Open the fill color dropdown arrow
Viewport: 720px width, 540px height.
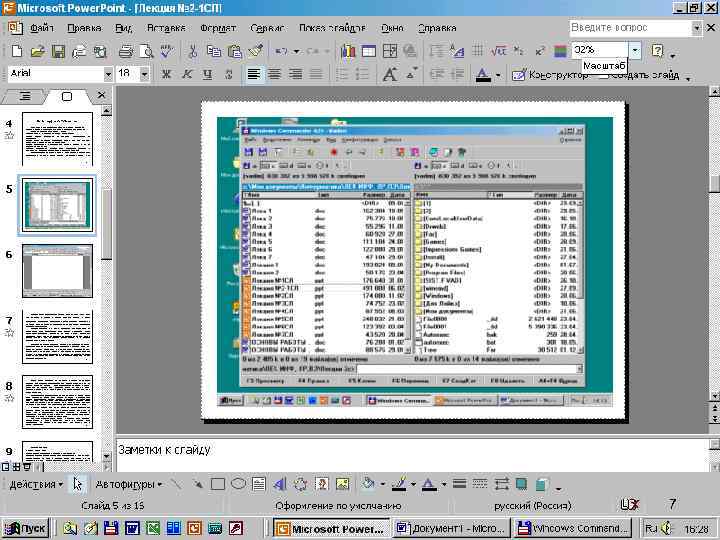point(382,484)
